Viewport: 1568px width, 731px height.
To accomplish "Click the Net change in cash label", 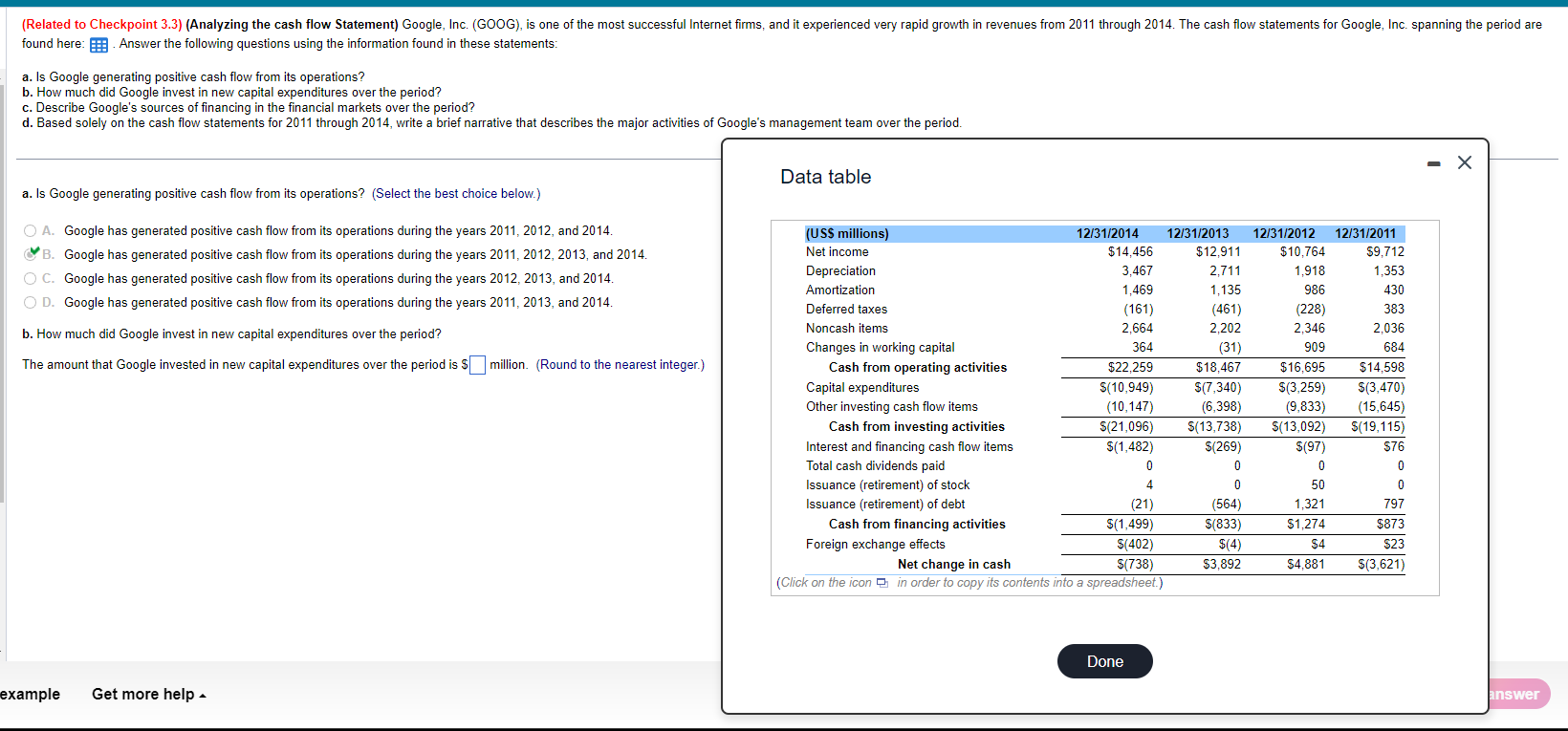I will pyautogui.click(x=954, y=565).
